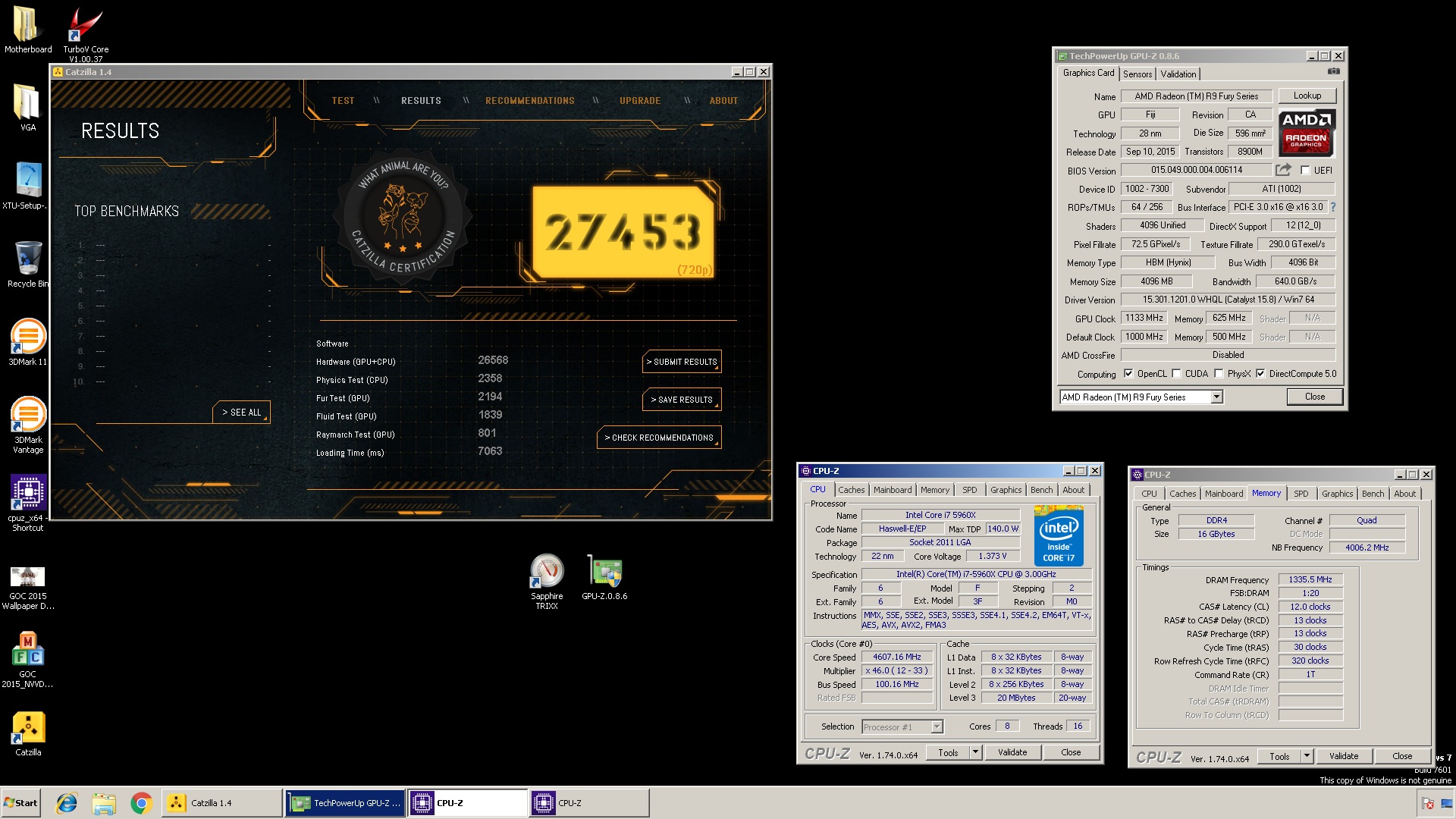This screenshot has height=819, width=1456.
Task: Open the Recycle Bin
Action: (27, 264)
